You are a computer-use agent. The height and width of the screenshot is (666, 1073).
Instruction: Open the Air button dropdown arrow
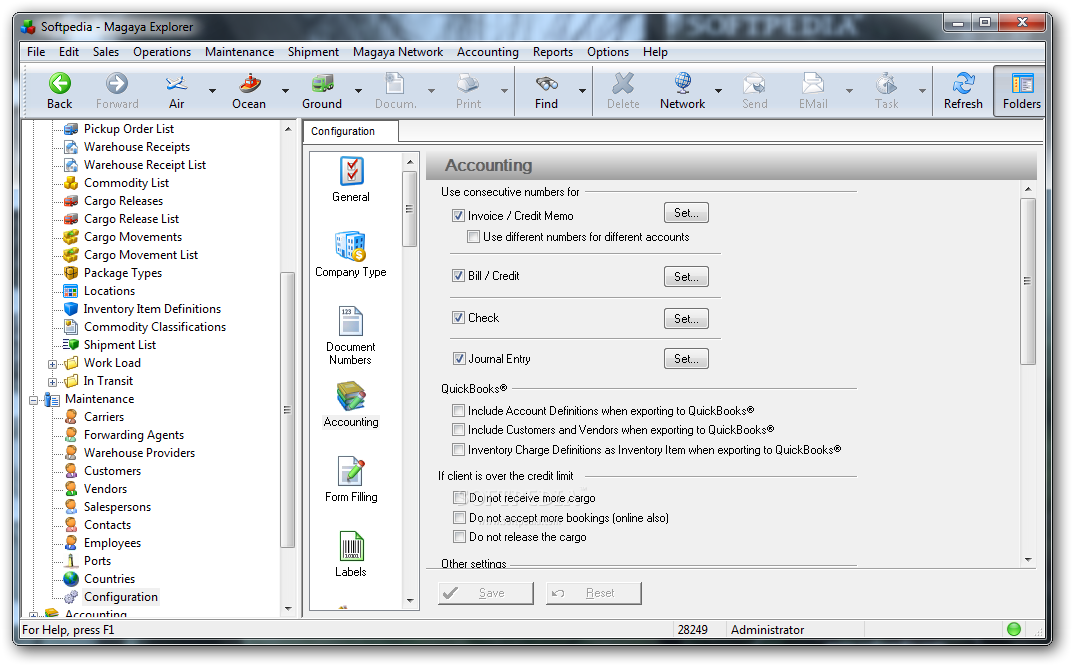click(212, 90)
